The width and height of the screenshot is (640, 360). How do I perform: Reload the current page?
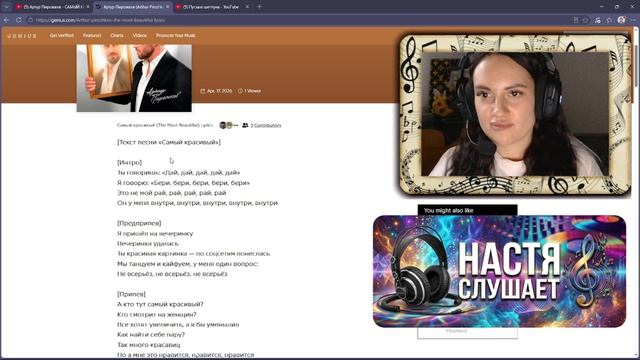19,20
